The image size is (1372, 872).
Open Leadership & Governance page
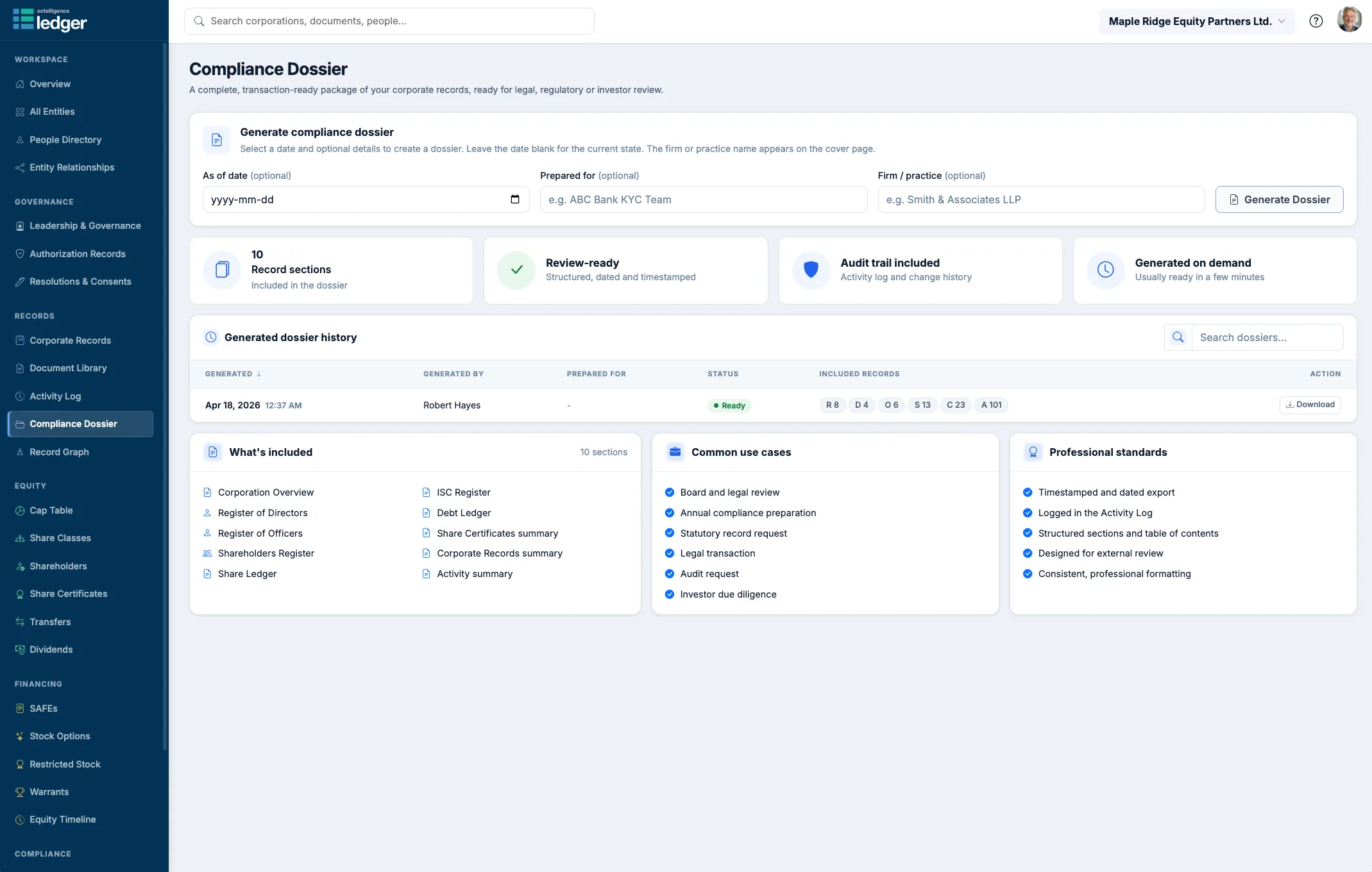point(80,226)
